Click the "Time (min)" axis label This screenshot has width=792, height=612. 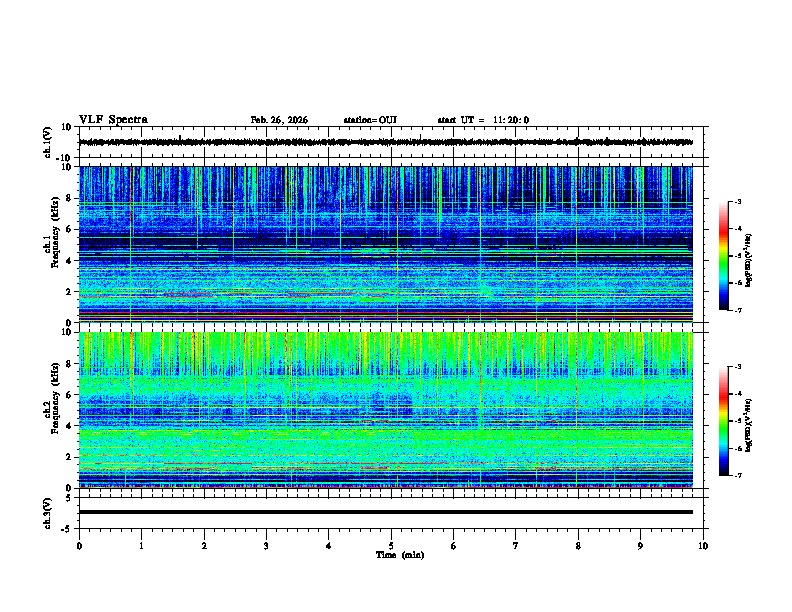(x=400, y=555)
